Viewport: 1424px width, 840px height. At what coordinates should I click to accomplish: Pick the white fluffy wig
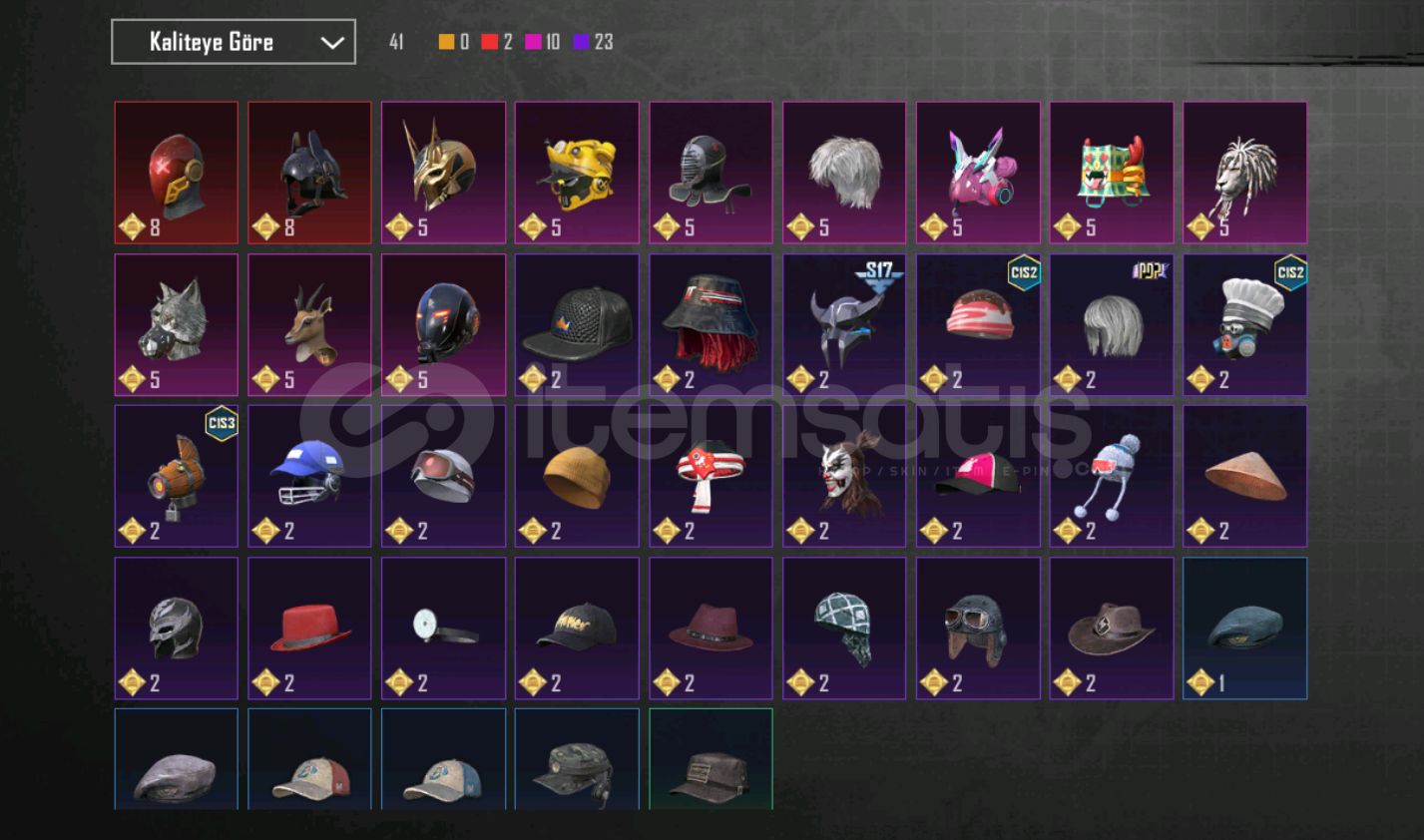tap(844, 173)
